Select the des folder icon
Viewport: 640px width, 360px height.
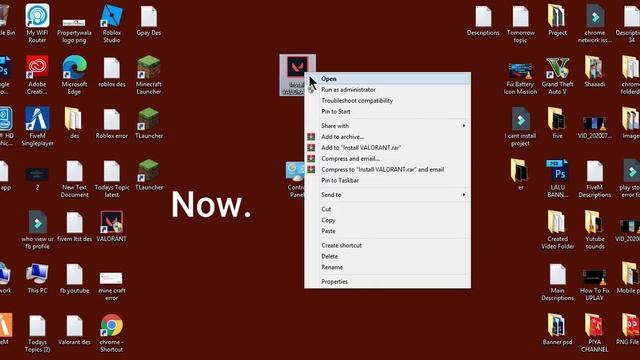(x=74, y=119)
